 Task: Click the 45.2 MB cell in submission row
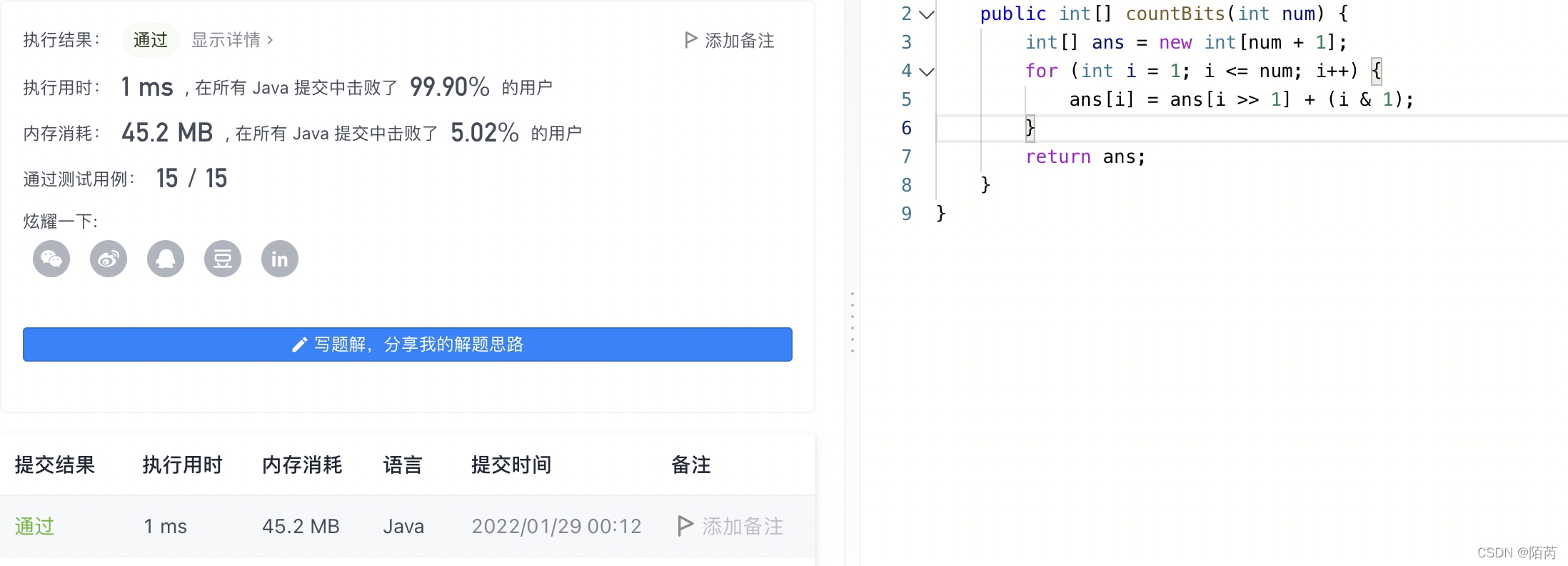(301, 527)
